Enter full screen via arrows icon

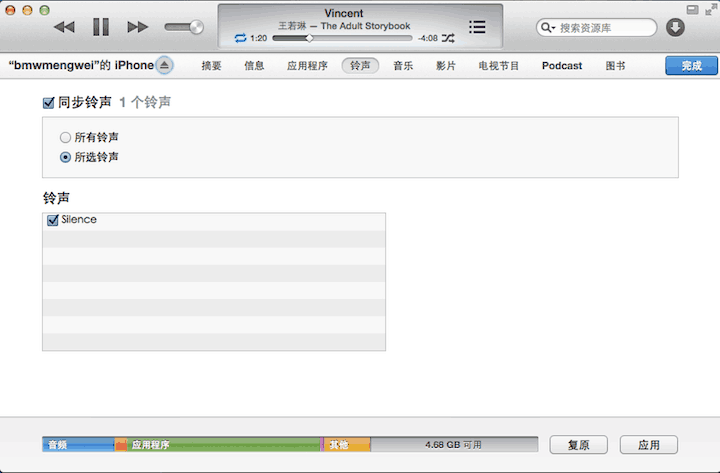coord(711,10)
